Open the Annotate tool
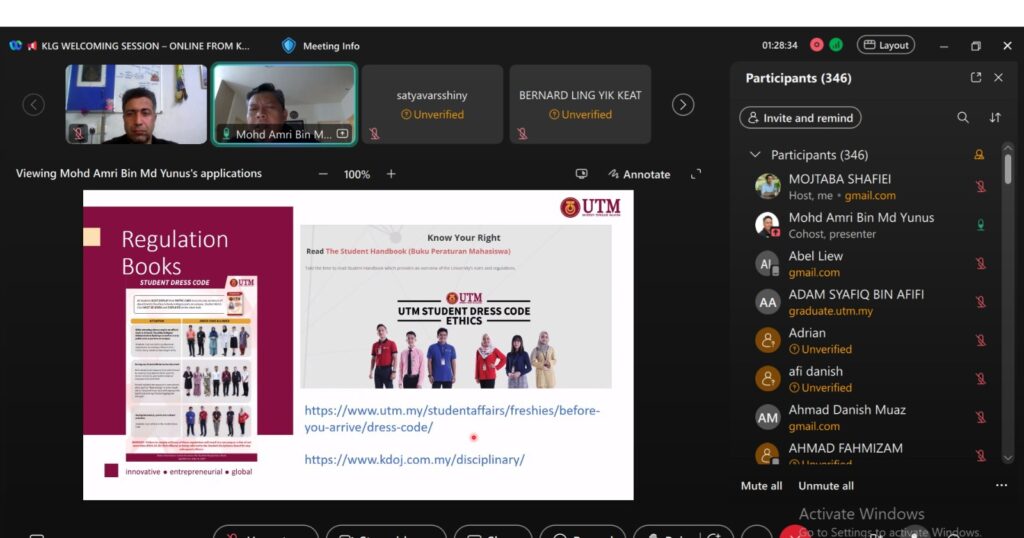Viewport: 1024px width, 538px height. (x=638, y=174)
